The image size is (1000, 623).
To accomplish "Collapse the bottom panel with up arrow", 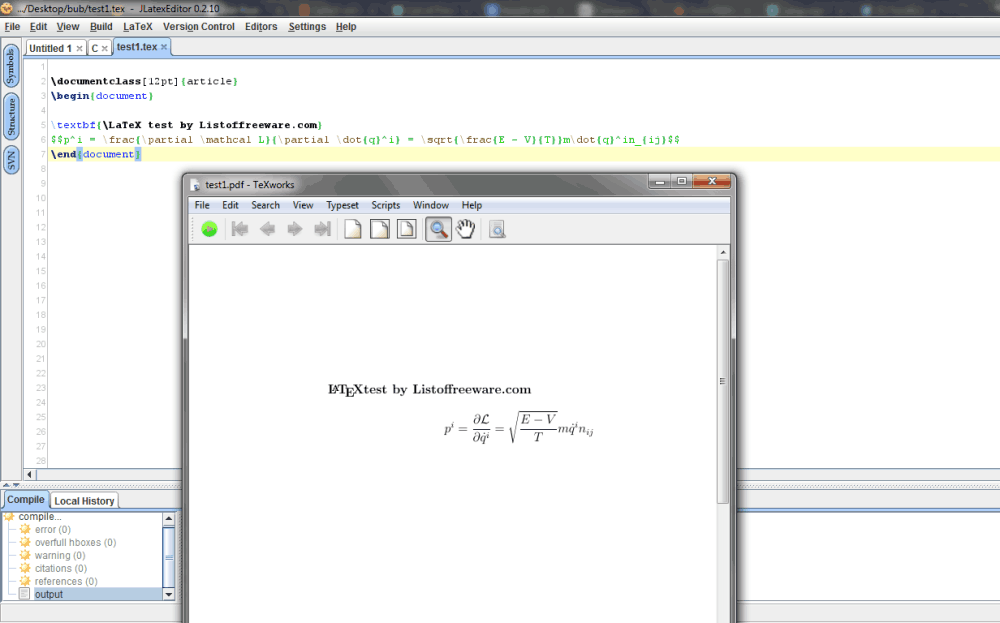I will click(x=6, y=485).
